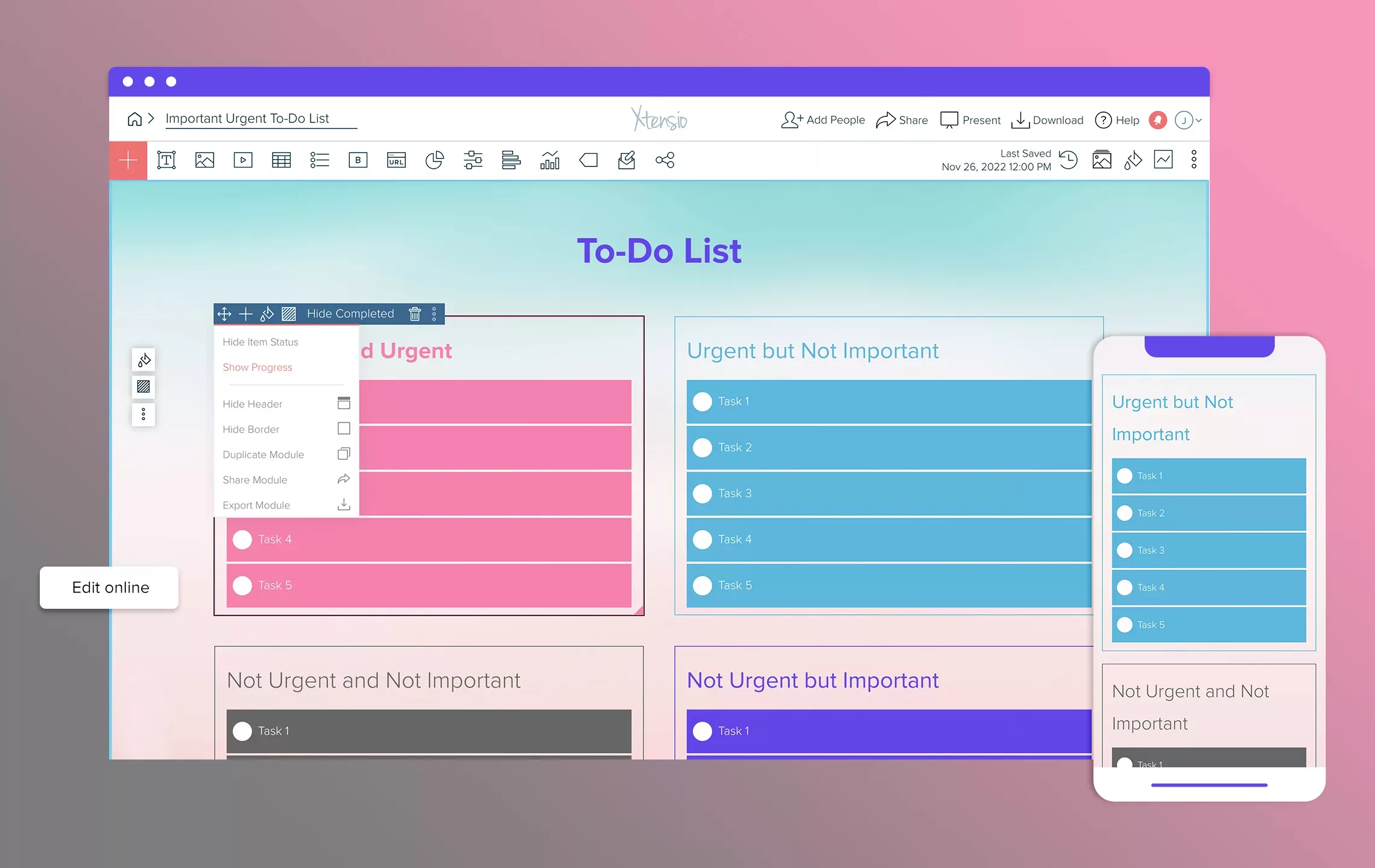1375x868 pixels.
Task: Open the URL embed tool
Action: (396, 160)
